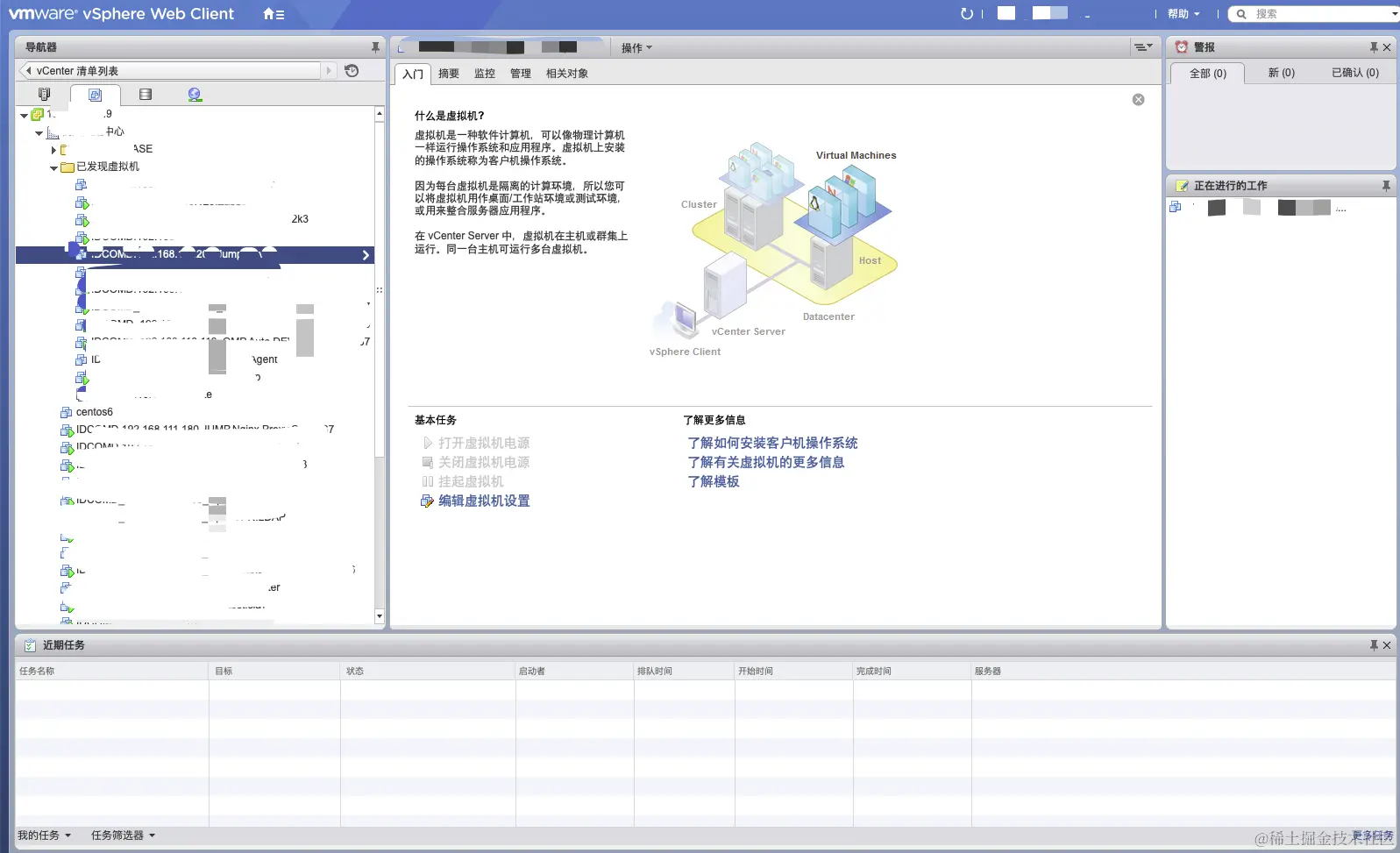The width and height of the screenshot is (1400, 853).
Task: Sort by 开始时间 column header
Action: 794,671
